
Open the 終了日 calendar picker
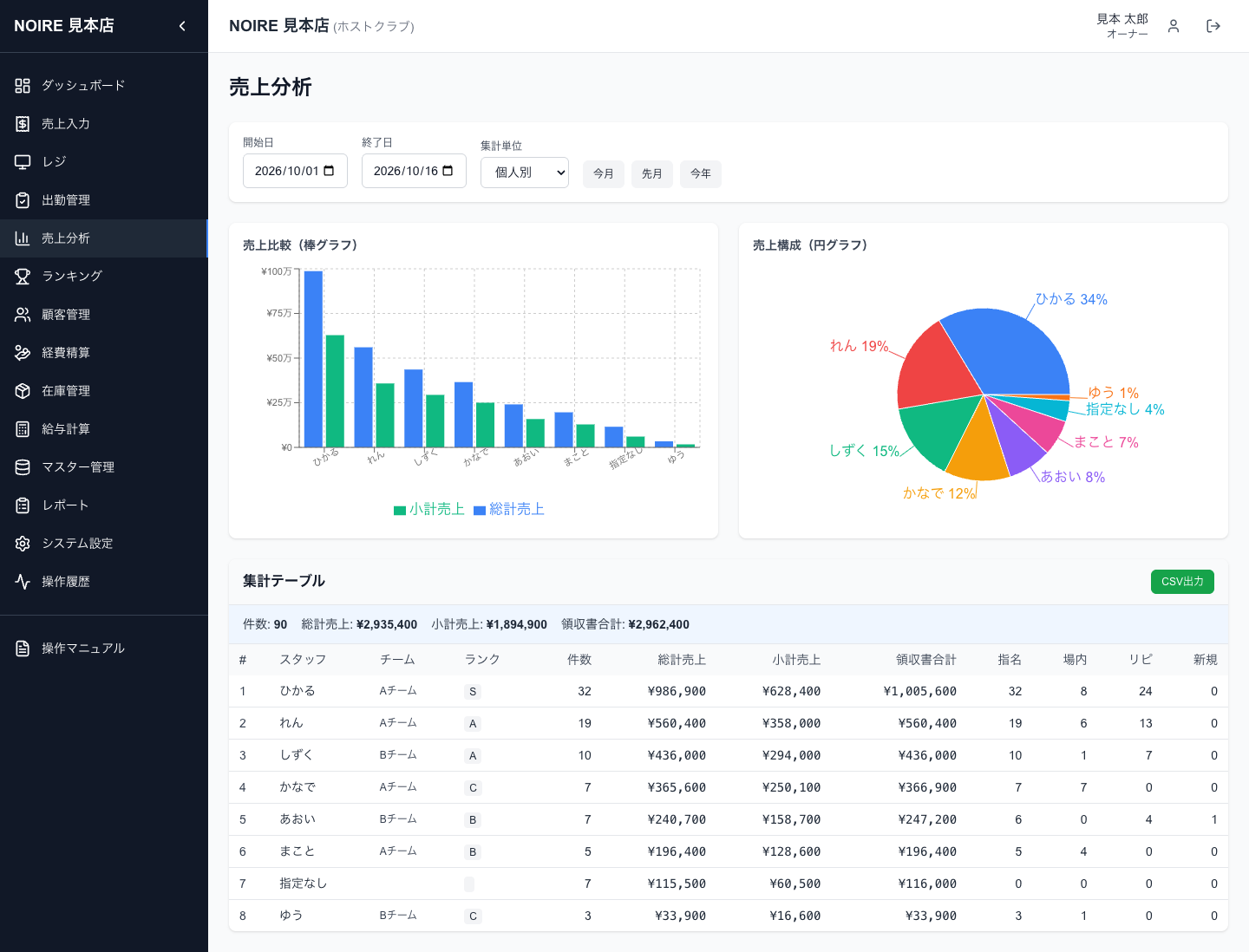pos(448,171)
